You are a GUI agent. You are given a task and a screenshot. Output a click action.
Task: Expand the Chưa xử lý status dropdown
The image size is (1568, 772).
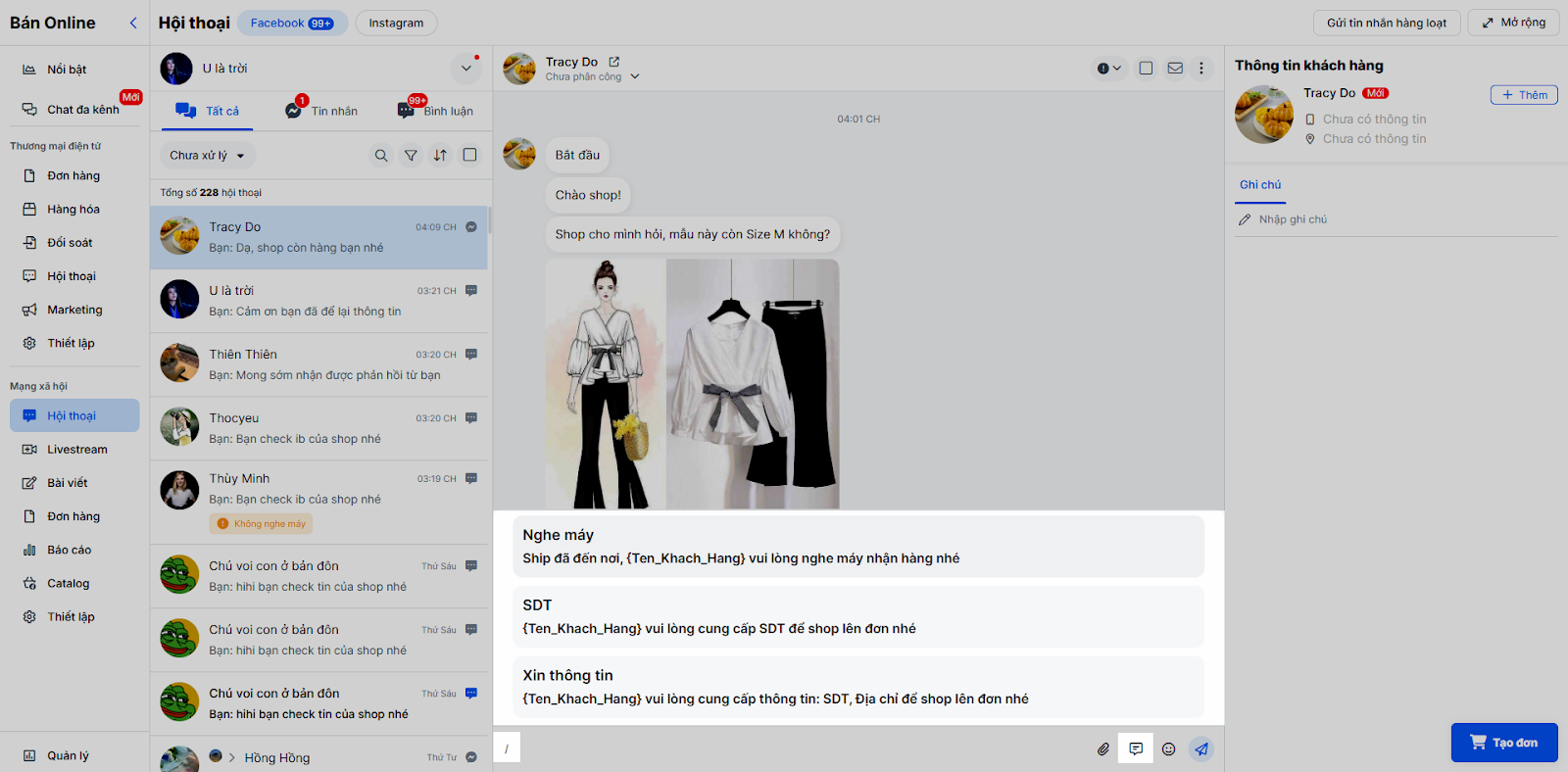pos(208,156)
